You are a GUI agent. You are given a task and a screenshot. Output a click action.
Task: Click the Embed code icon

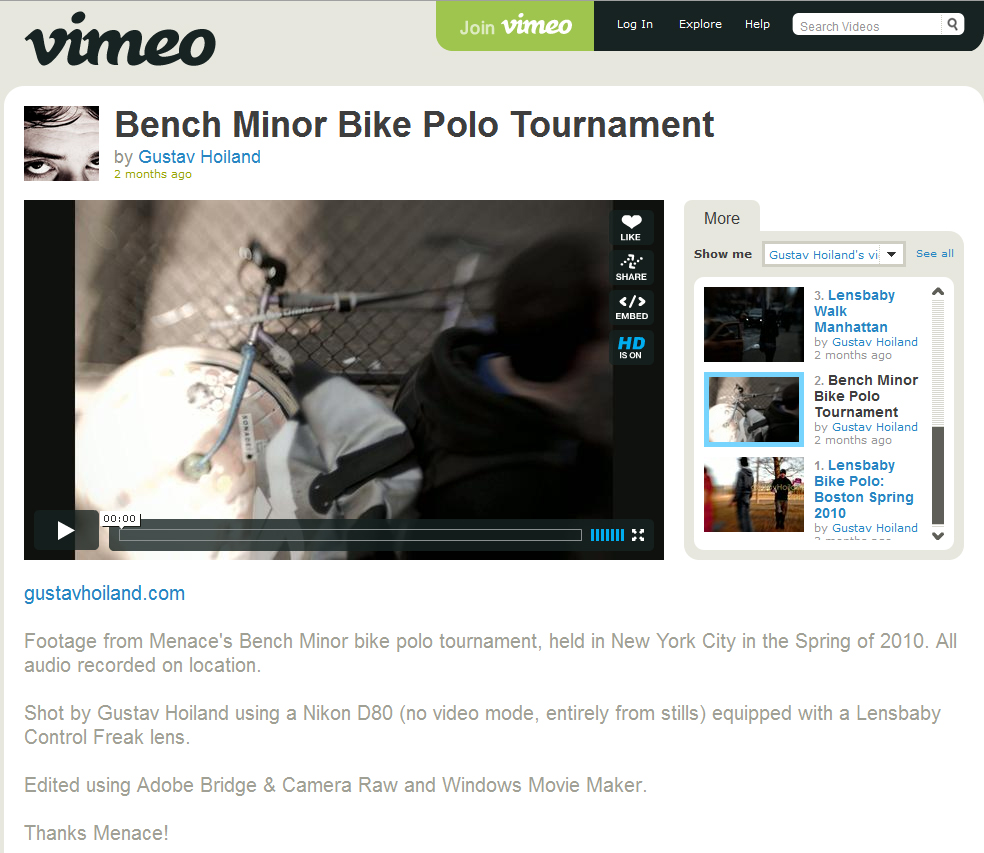[631, 307]
